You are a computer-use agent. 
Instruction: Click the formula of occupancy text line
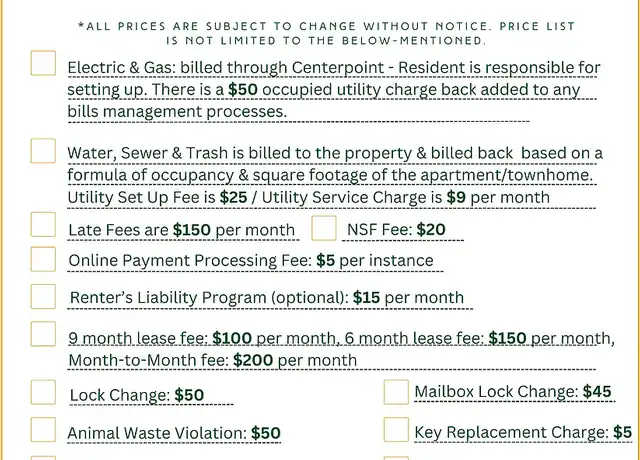[x=330, y=176]
